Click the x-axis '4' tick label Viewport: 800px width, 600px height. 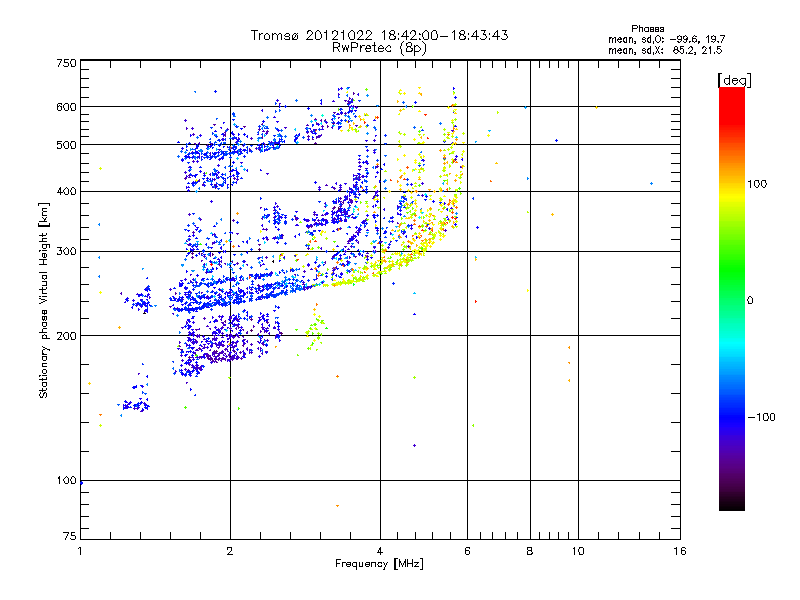coord(380,551)
